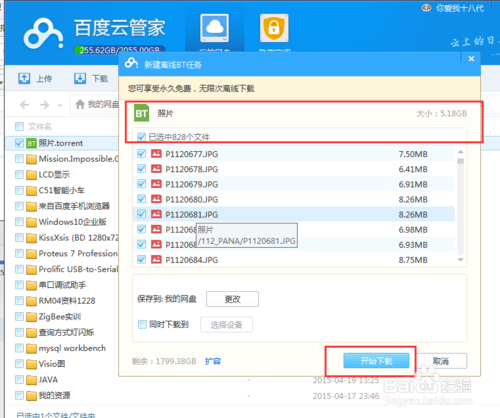Check the Mission.Impossible folder checkbox
Viewport: 500px width, 418px height.
point(19,159)
